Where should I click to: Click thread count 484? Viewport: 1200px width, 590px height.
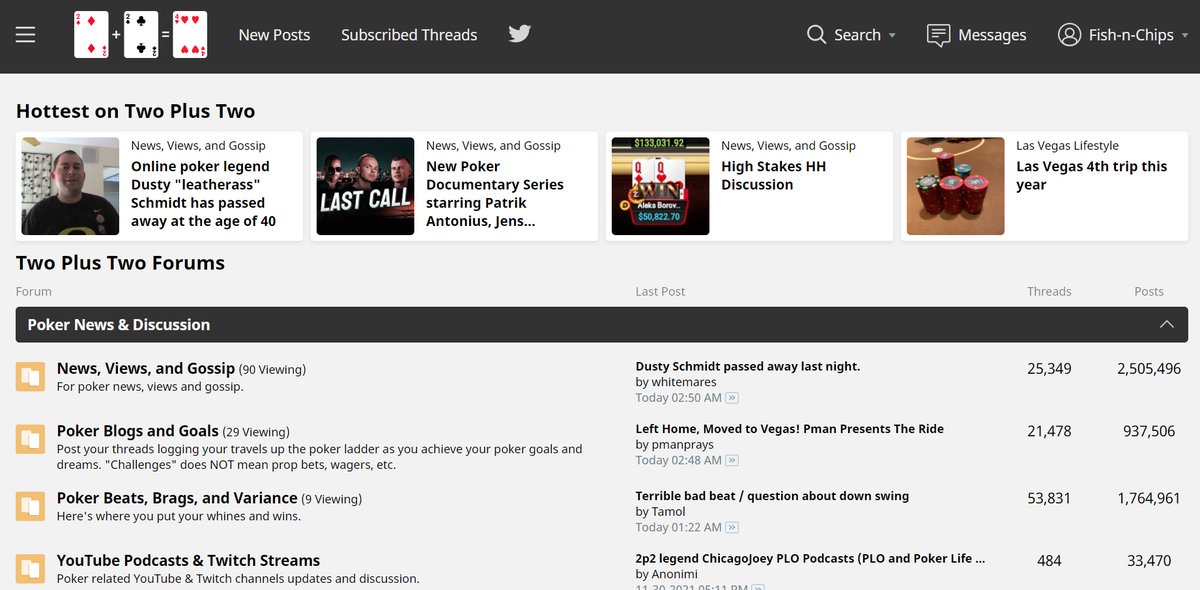point(1049,561)
